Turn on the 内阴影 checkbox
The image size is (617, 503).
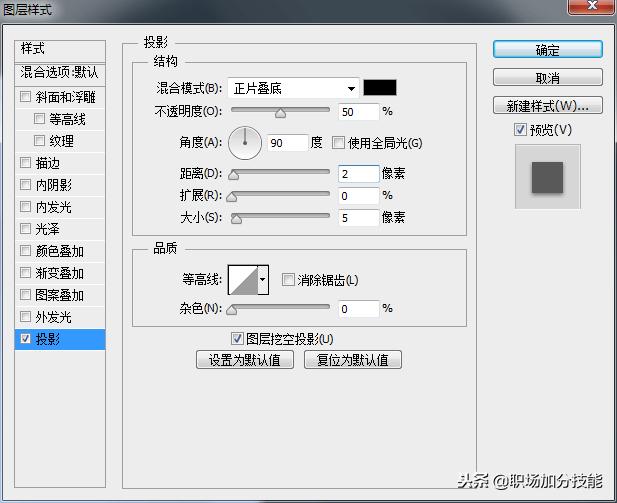pos(25,185)
